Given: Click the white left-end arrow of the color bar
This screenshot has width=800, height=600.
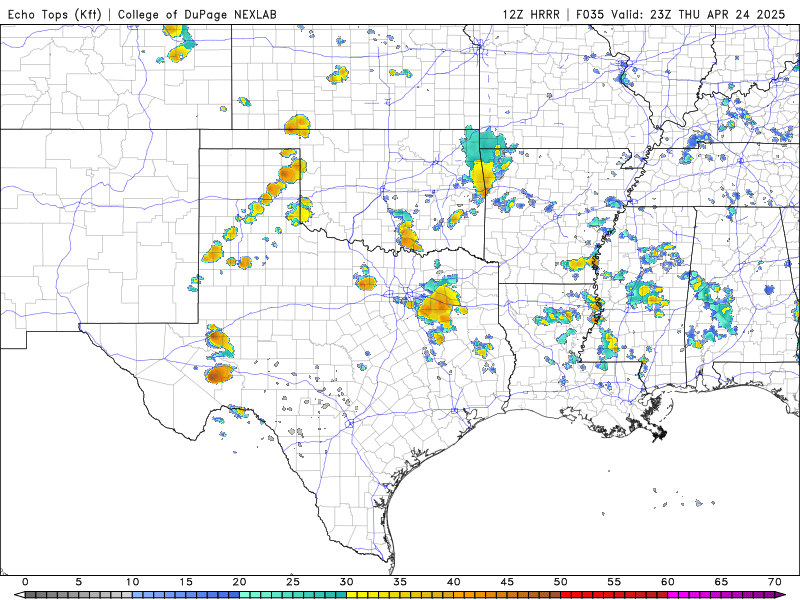Looking at the screenshot, I should click(18, 595).
